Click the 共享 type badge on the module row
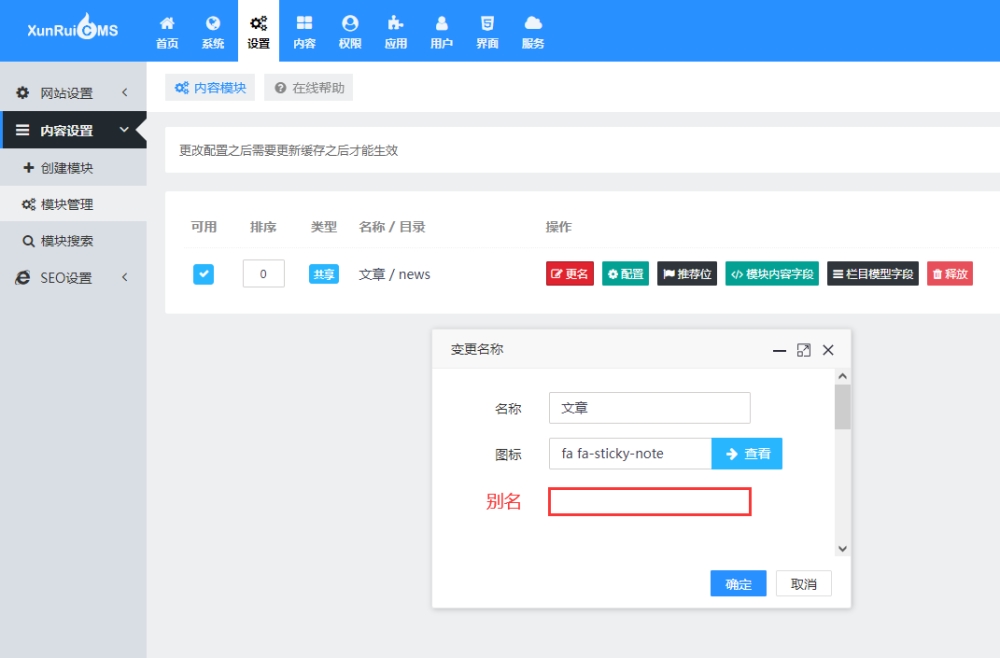The width and height of the screenshot is (1000, 658). click(323, 273)
